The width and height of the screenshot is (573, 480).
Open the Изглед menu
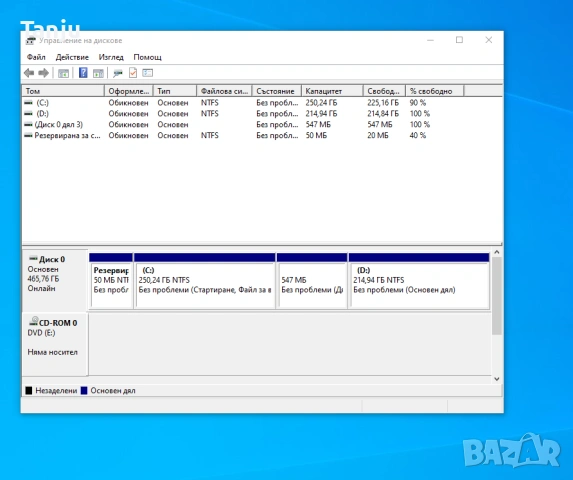pyautogui.click(x=111, y=57)
